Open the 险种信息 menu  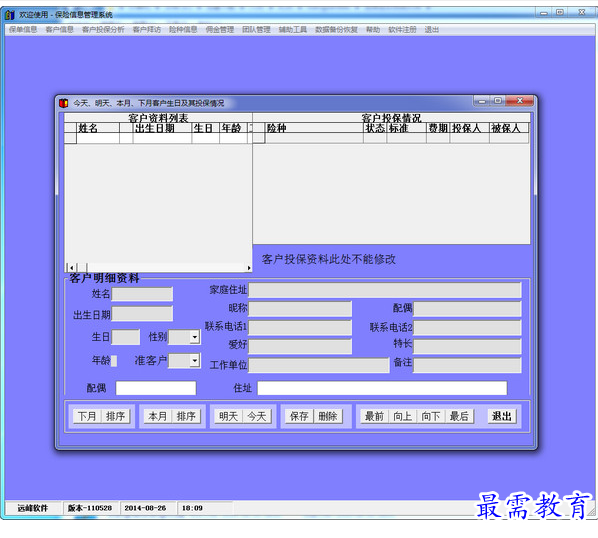(183, 29)
